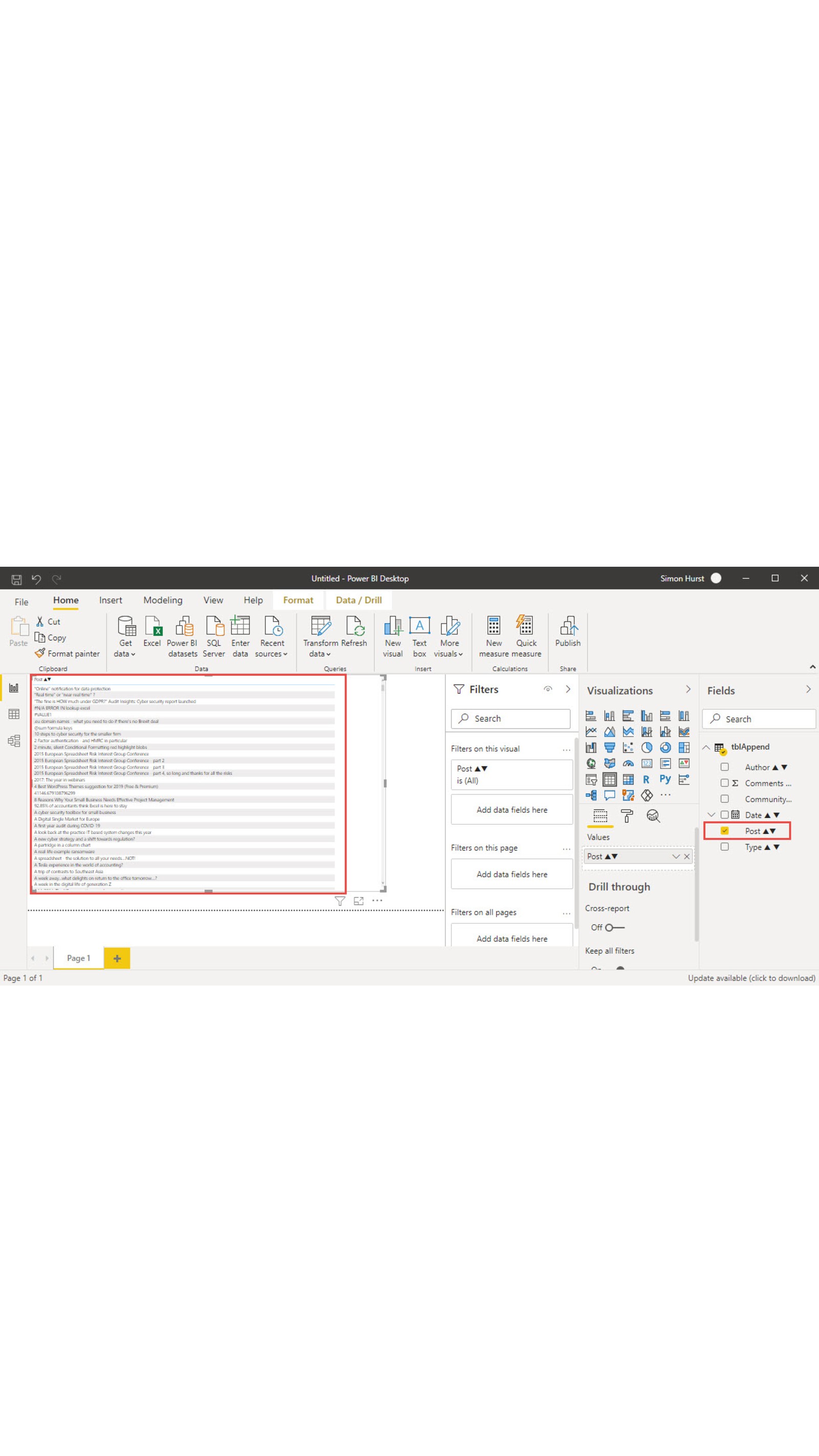819x1456 pixels.
Task: Click inside the Filters search box
Action: tap(511, 718)
